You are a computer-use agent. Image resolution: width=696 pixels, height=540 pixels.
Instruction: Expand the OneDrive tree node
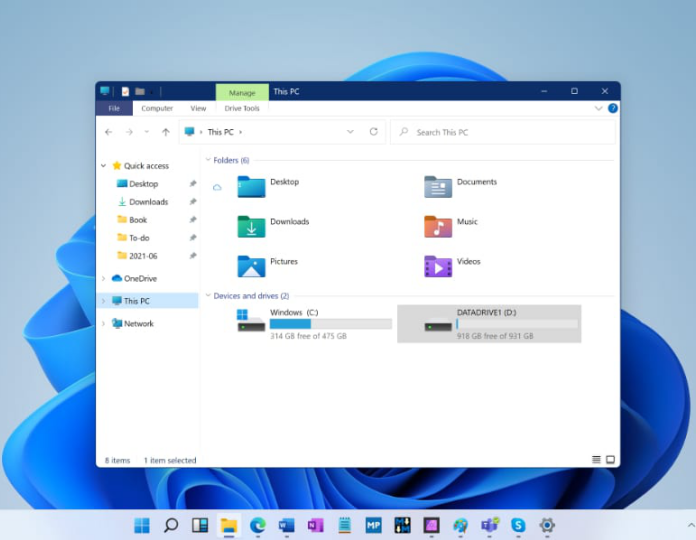[x=104, y=279]
